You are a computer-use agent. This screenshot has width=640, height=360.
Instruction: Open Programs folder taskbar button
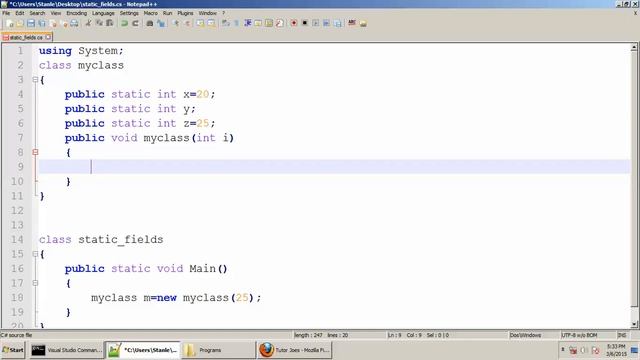pos(218,350)
